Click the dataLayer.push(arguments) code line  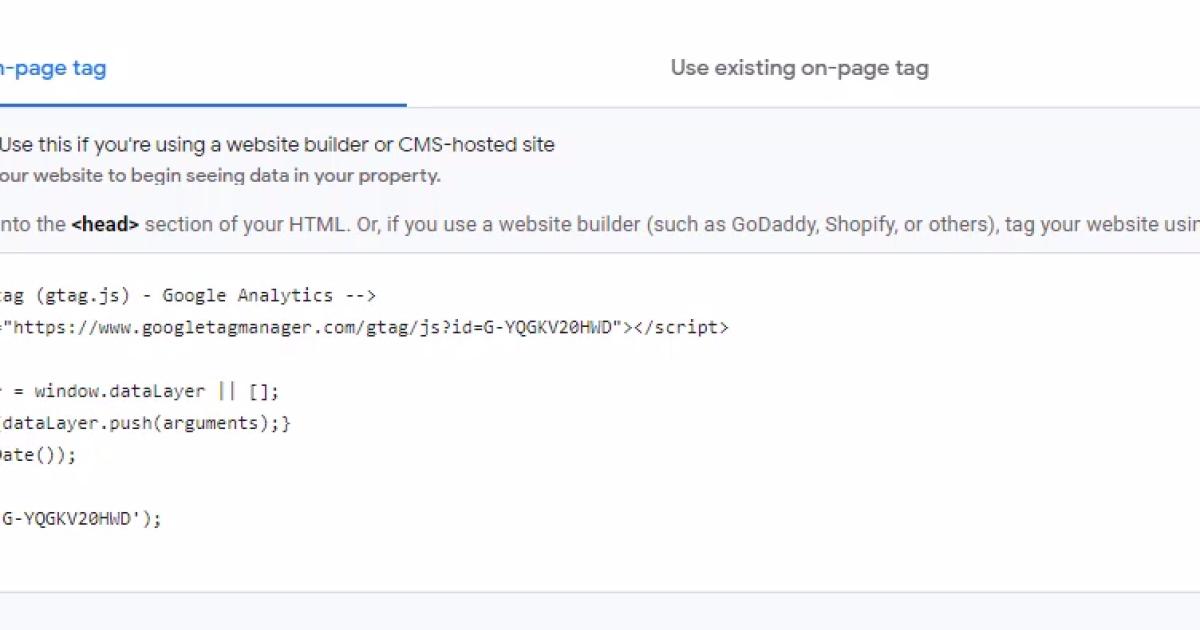[x=145, y=423]
